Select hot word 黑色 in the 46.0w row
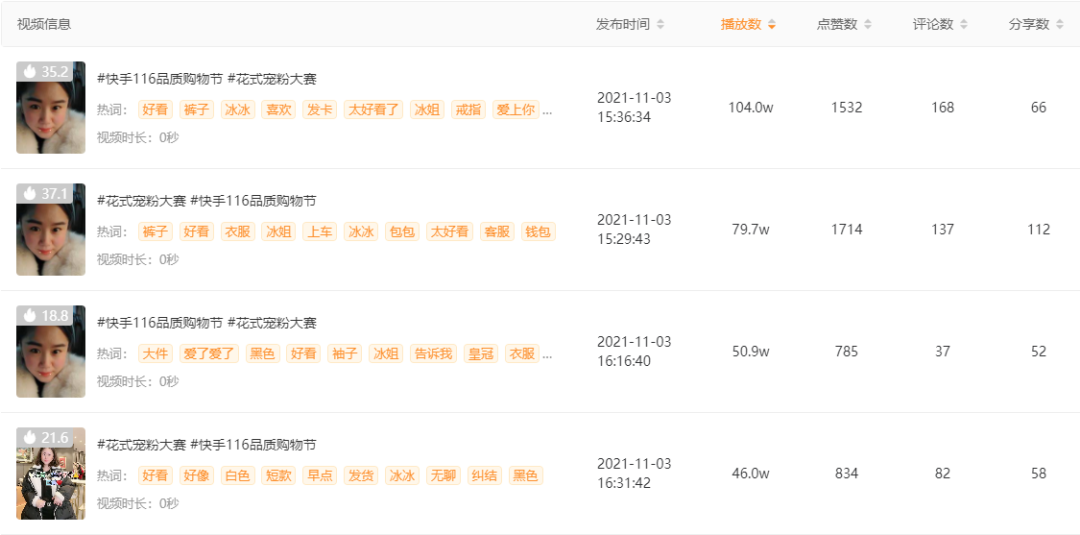This screenshot has height=535, width=1080. click(x=526, y=476)
